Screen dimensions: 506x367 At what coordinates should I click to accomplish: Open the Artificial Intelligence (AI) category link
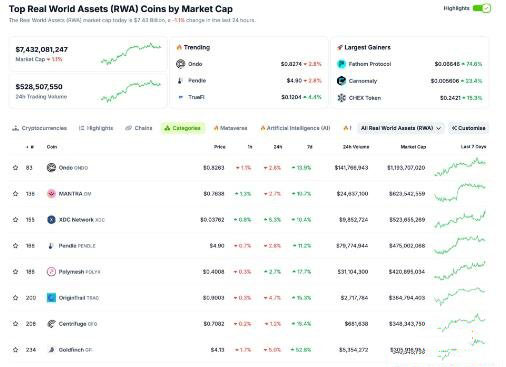coord(295,128)
